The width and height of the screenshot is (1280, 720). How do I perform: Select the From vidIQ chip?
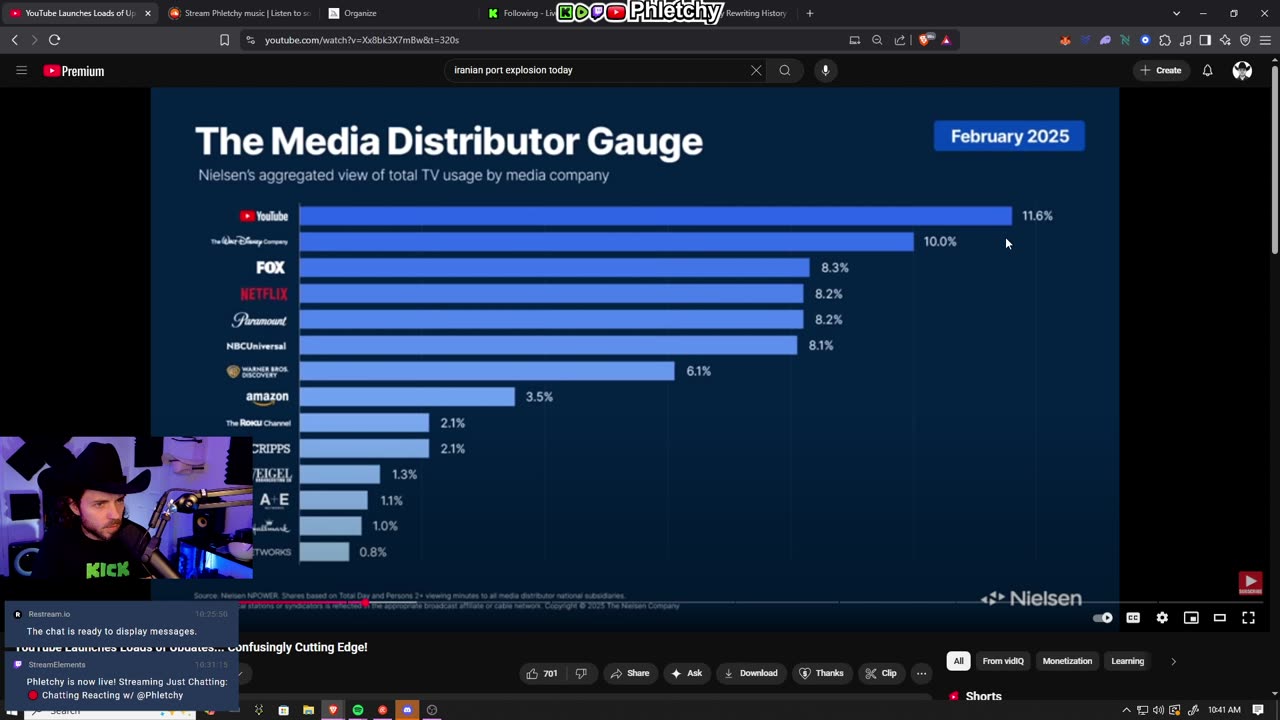[x=1003, y=661]
